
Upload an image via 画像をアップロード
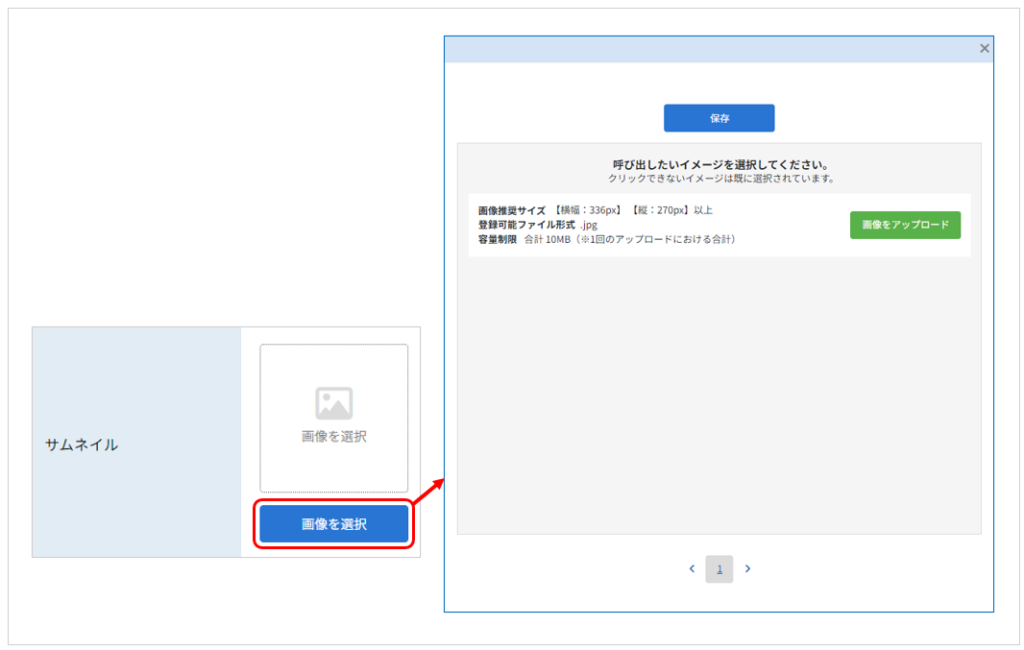(x=905, y=225)
